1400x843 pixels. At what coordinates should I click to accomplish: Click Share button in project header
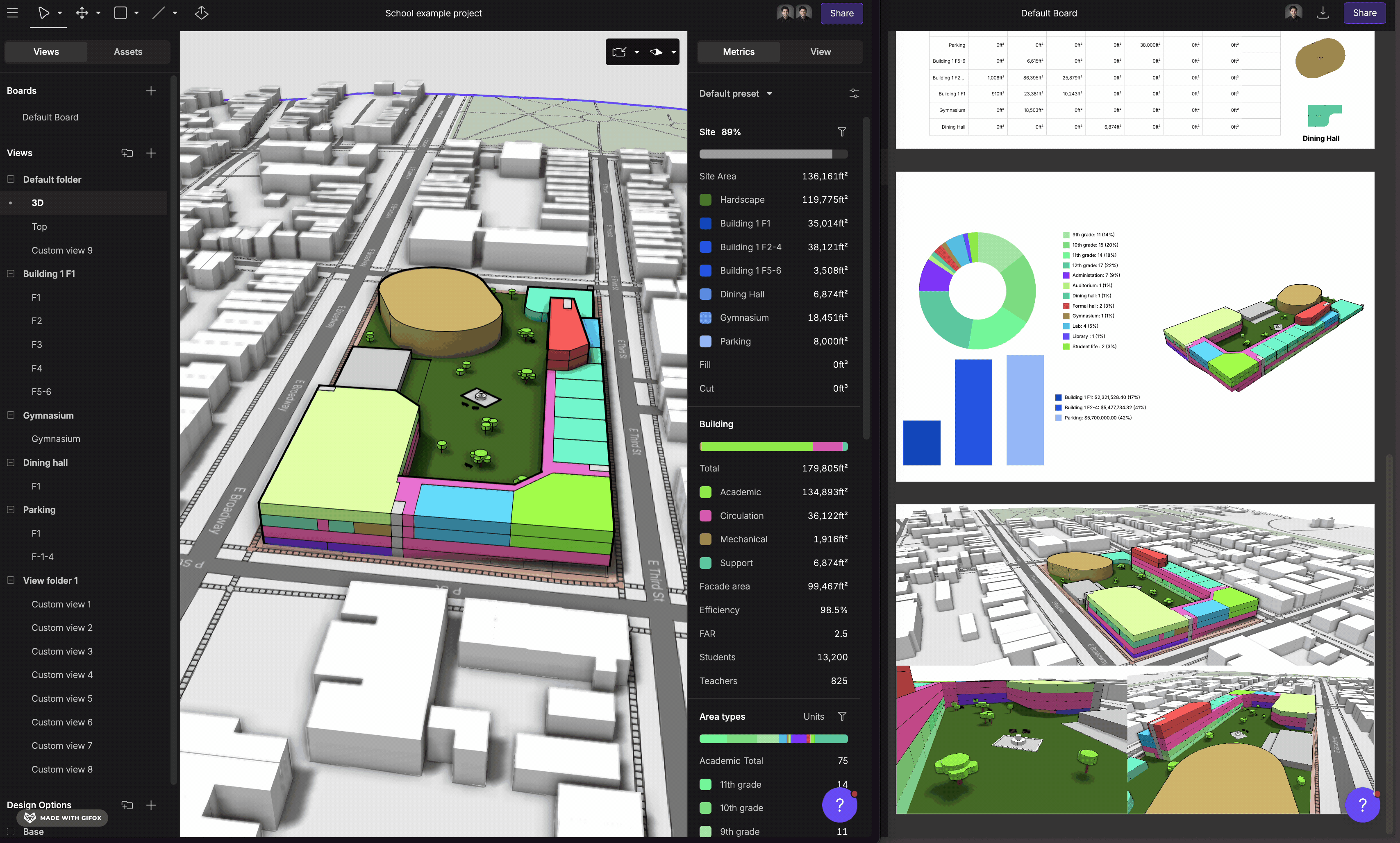(841, 13)
